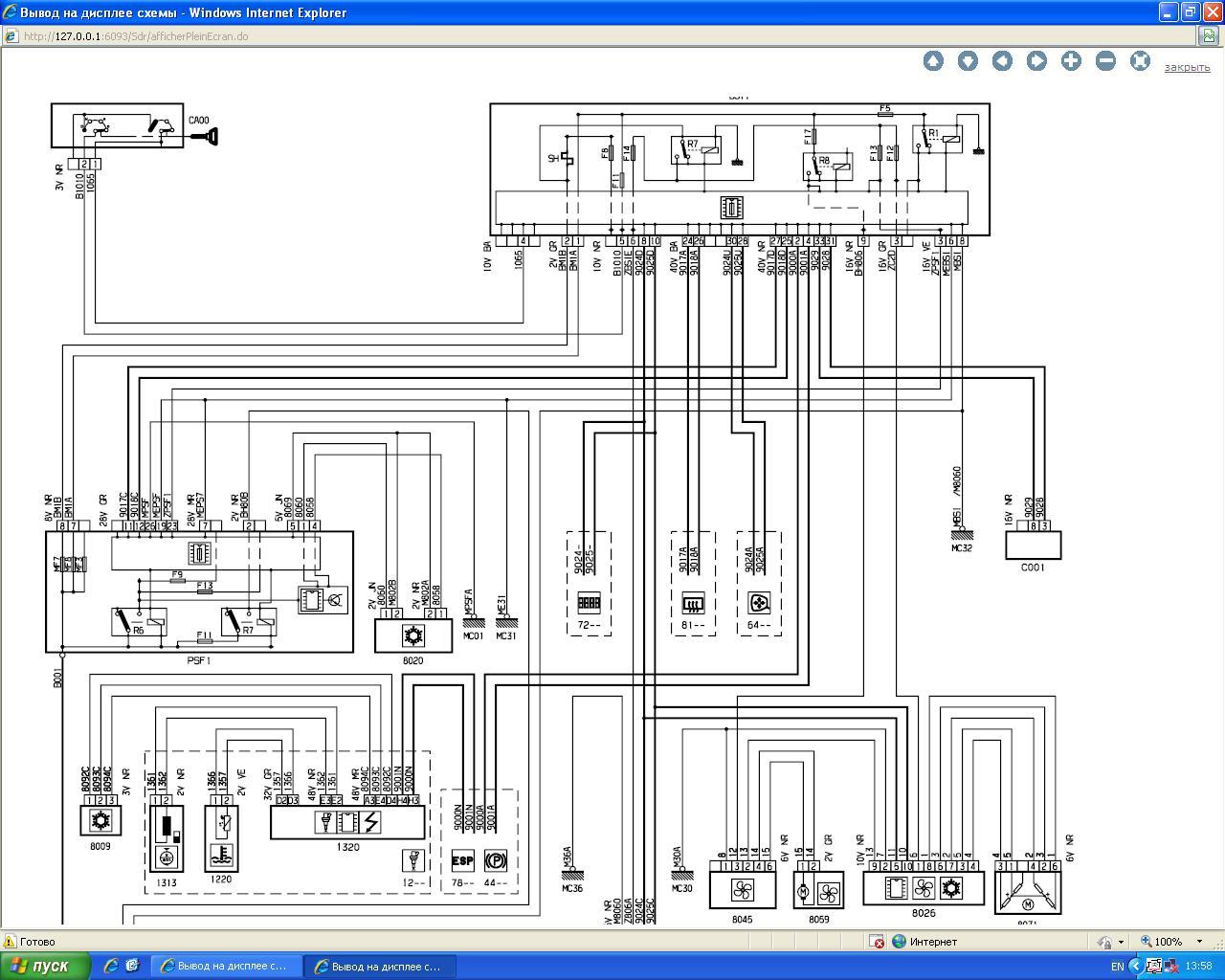The height and width of the screenshot is (980, 1225).
Task: Click the MC30 ground label
Action: click(x=682, y=888)
